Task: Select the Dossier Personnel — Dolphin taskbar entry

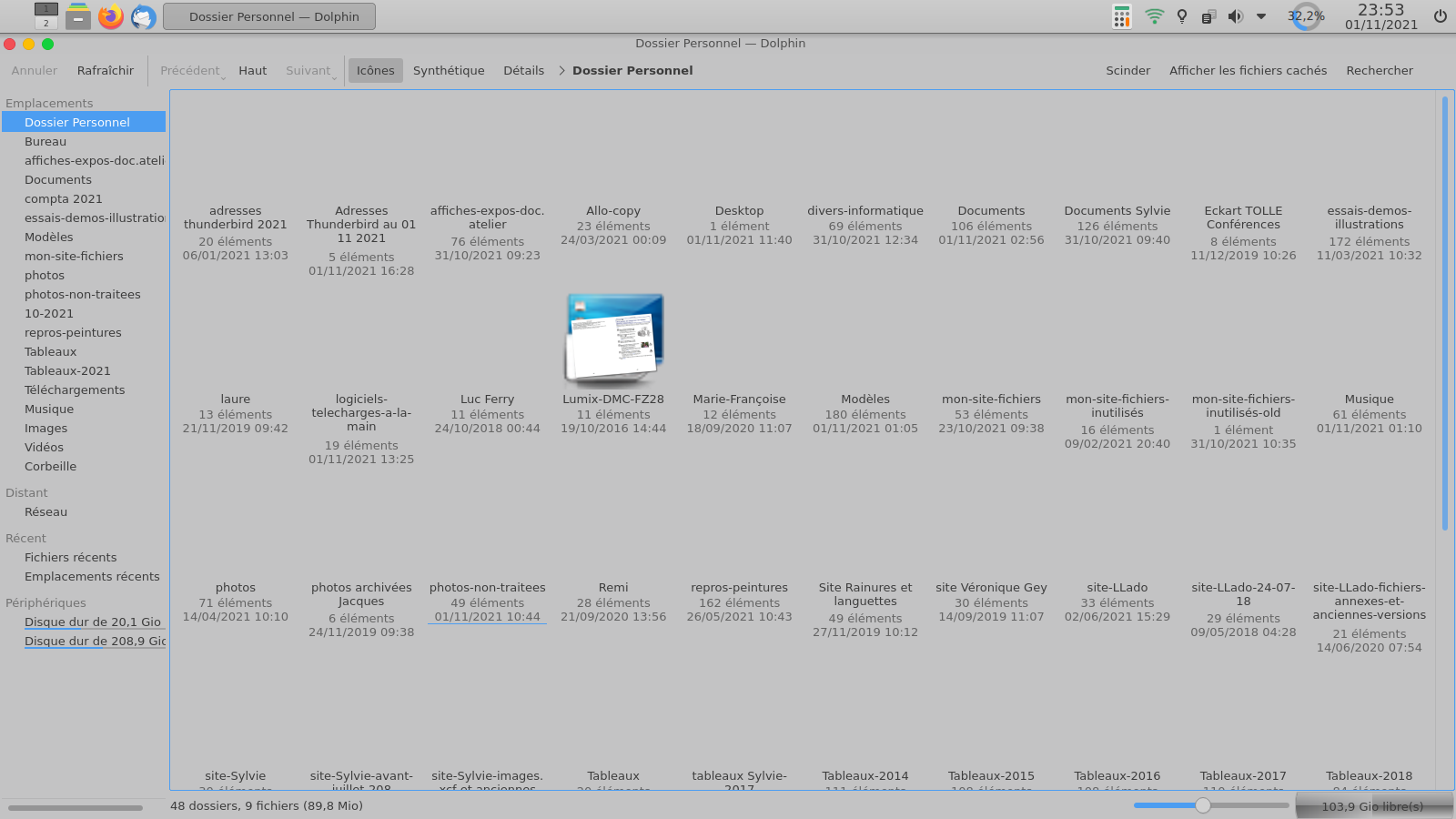Action: click(x=269, y=16)
